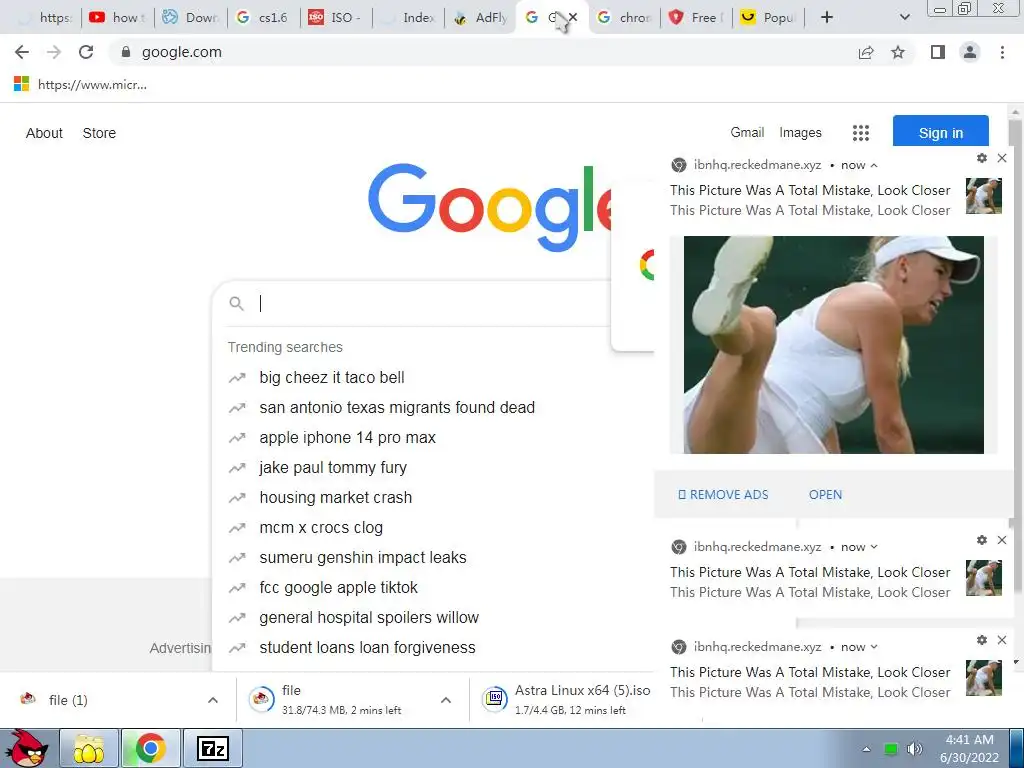1024x768 pixels.
Task: Select 'housing market crash' suggestion
Action: point(336,498)
